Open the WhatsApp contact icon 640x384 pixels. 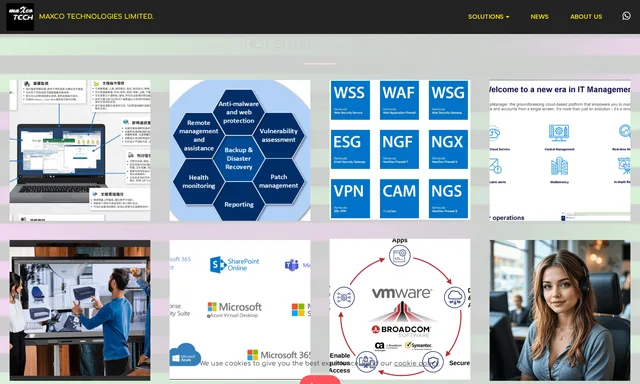[x=626, y=16]
